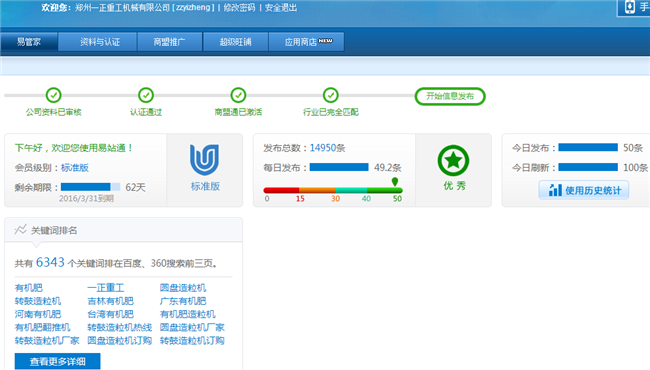The image size is (650, 370).
Task: Open the keyword link 圆盘造粒机
Action: pyautogui.click(x=183, y=288)
